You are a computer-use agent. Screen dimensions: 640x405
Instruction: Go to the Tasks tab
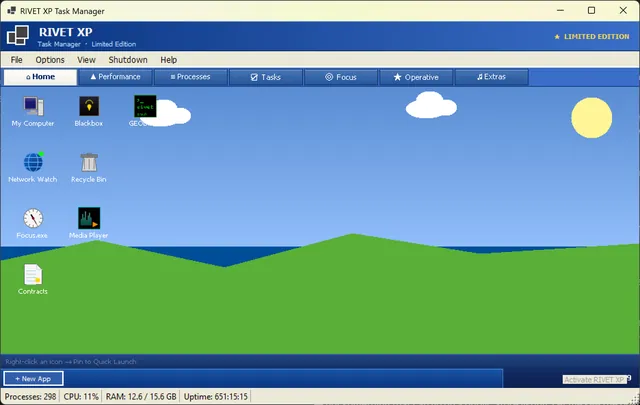266,77
